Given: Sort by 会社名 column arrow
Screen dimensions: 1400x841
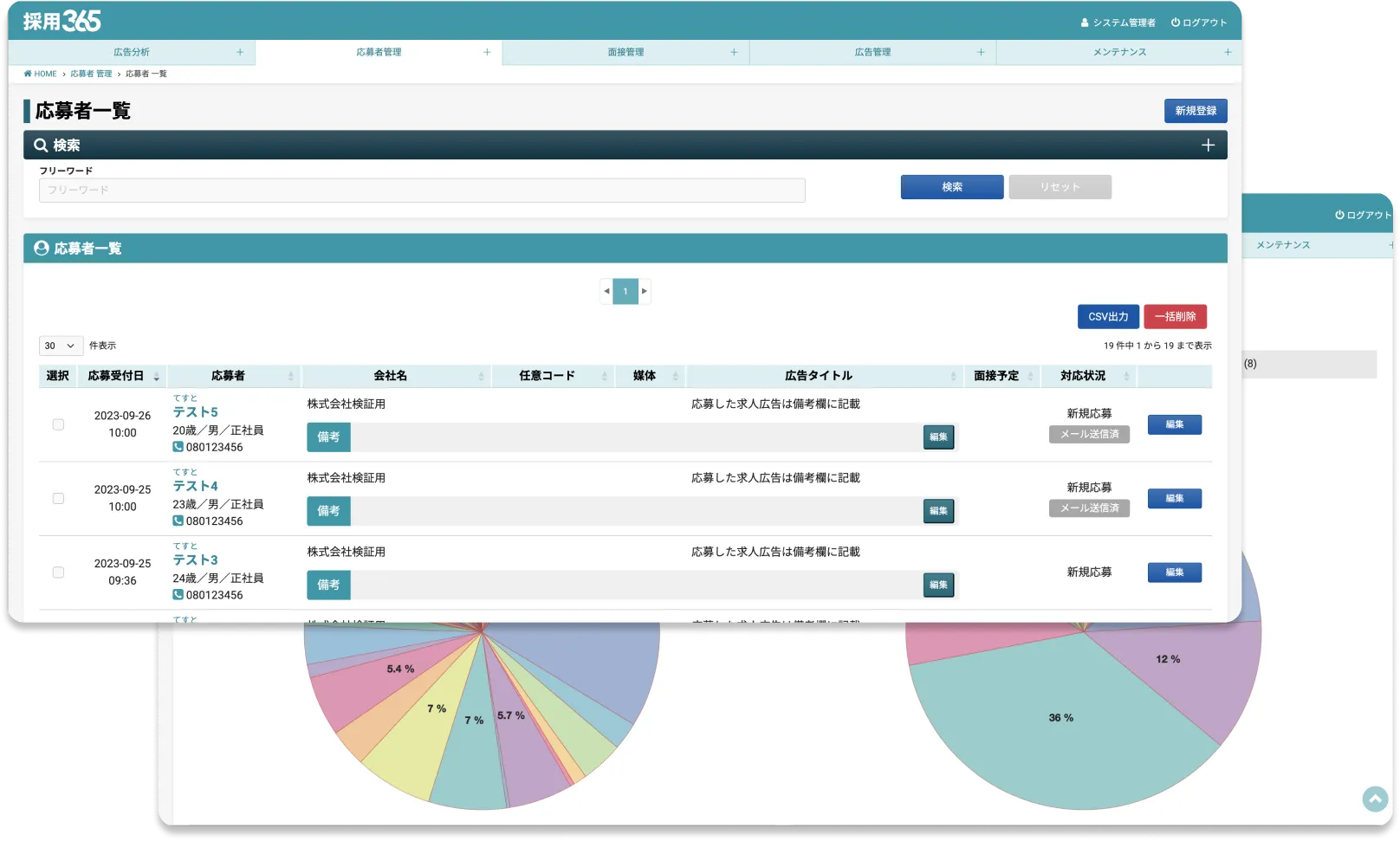Looking at the screenshot, I should 482,377.
